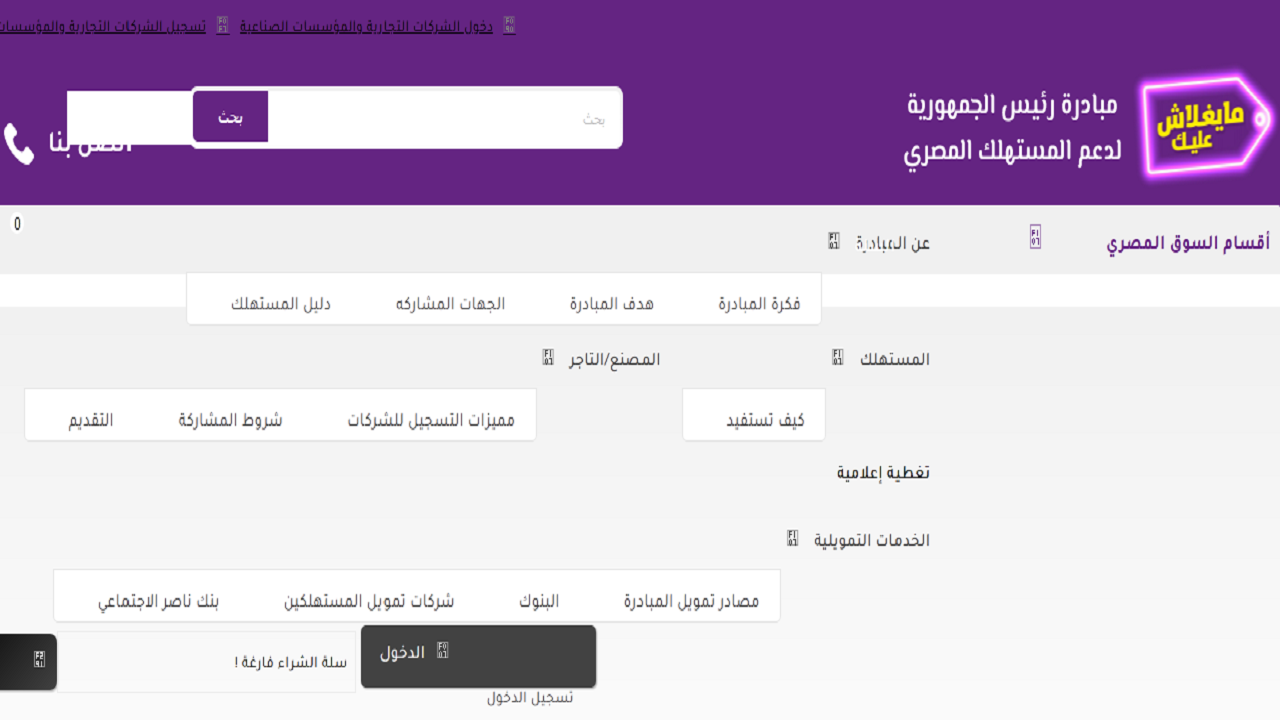The width and height of the screenshot is (1280, 720).
Task: Select كيف تستفيد submenu item
Action: click(x=765, y=420)
